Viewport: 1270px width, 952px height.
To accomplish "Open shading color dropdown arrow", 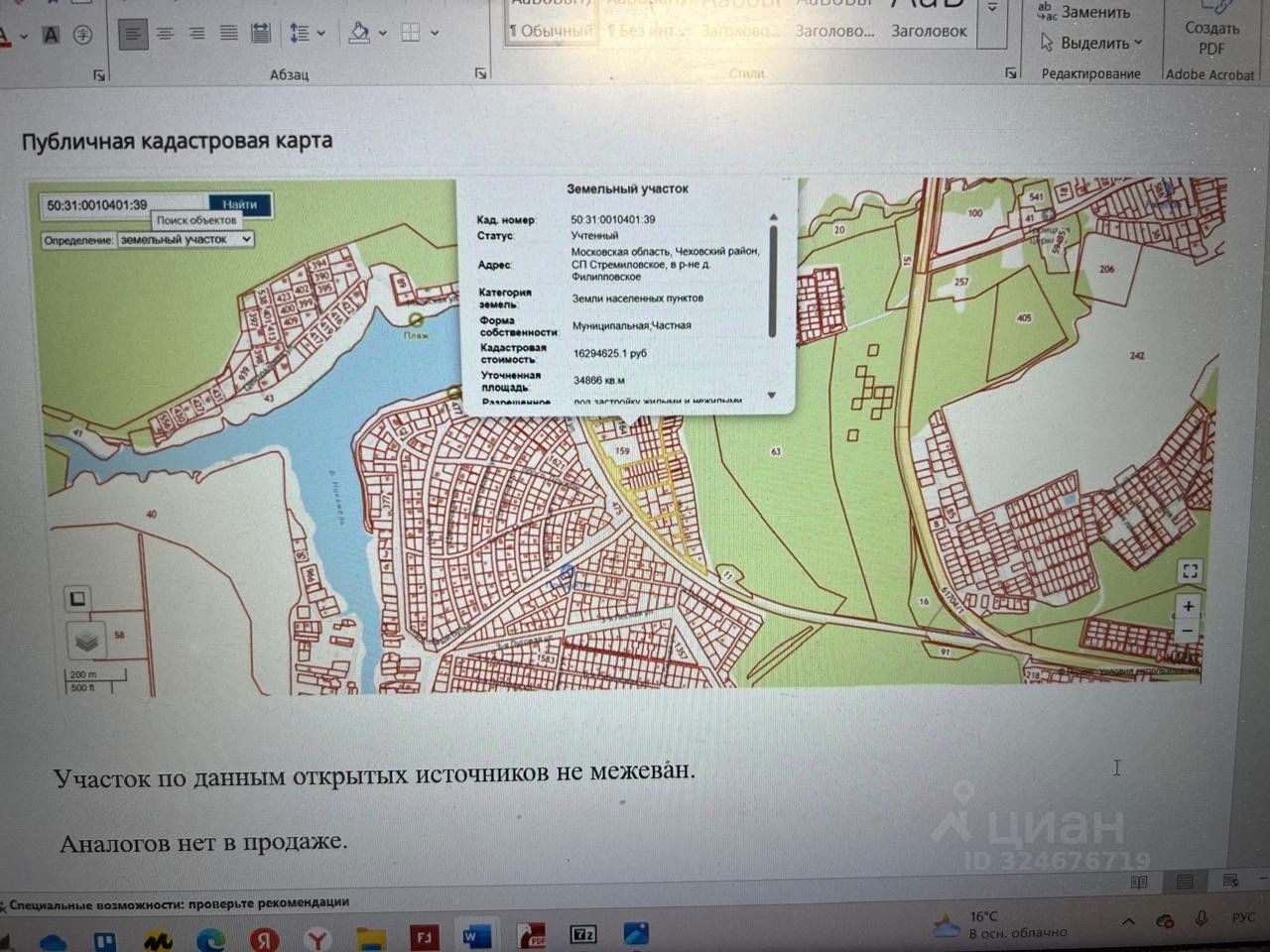I will tap(383, 34).
